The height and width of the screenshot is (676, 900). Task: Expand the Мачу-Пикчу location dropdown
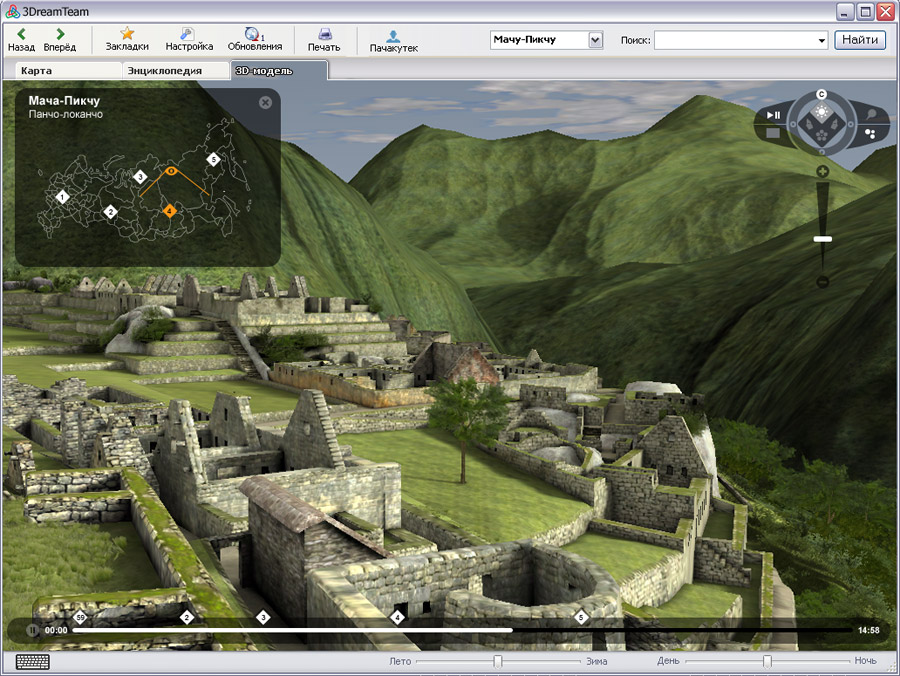596,40
